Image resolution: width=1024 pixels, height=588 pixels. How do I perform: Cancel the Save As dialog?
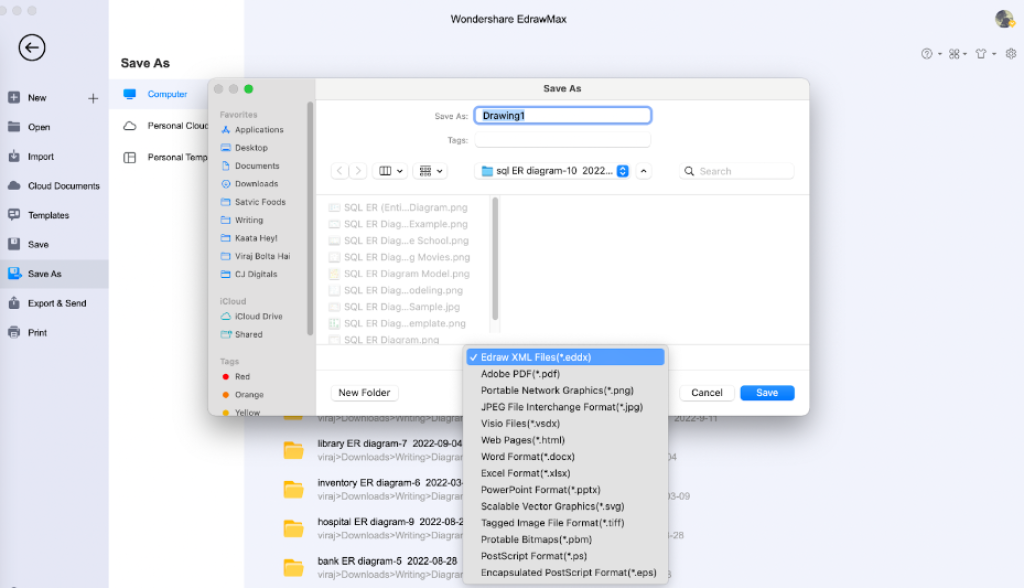707,393
